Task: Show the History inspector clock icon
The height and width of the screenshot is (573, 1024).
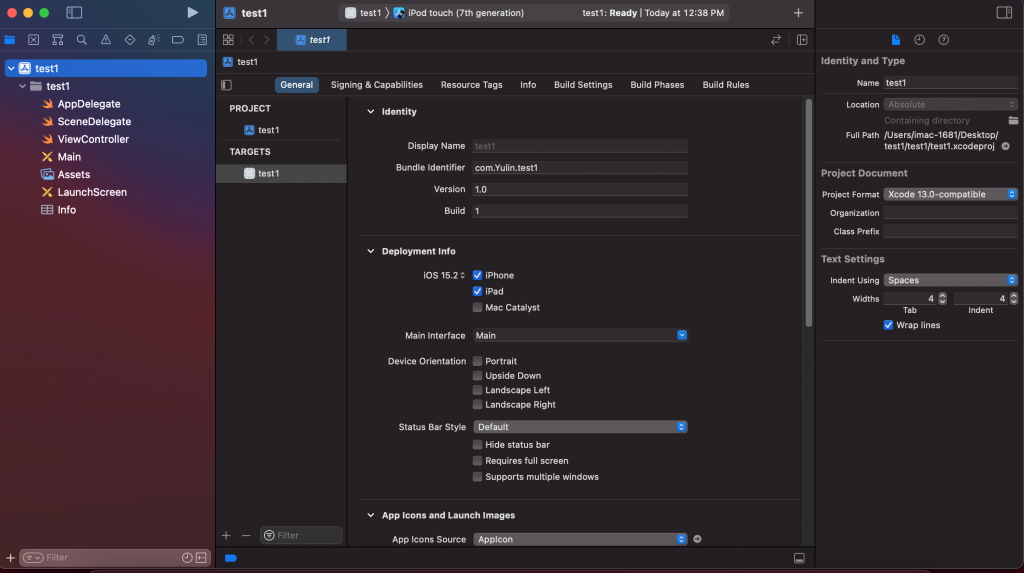Action: tap(920, 40)
